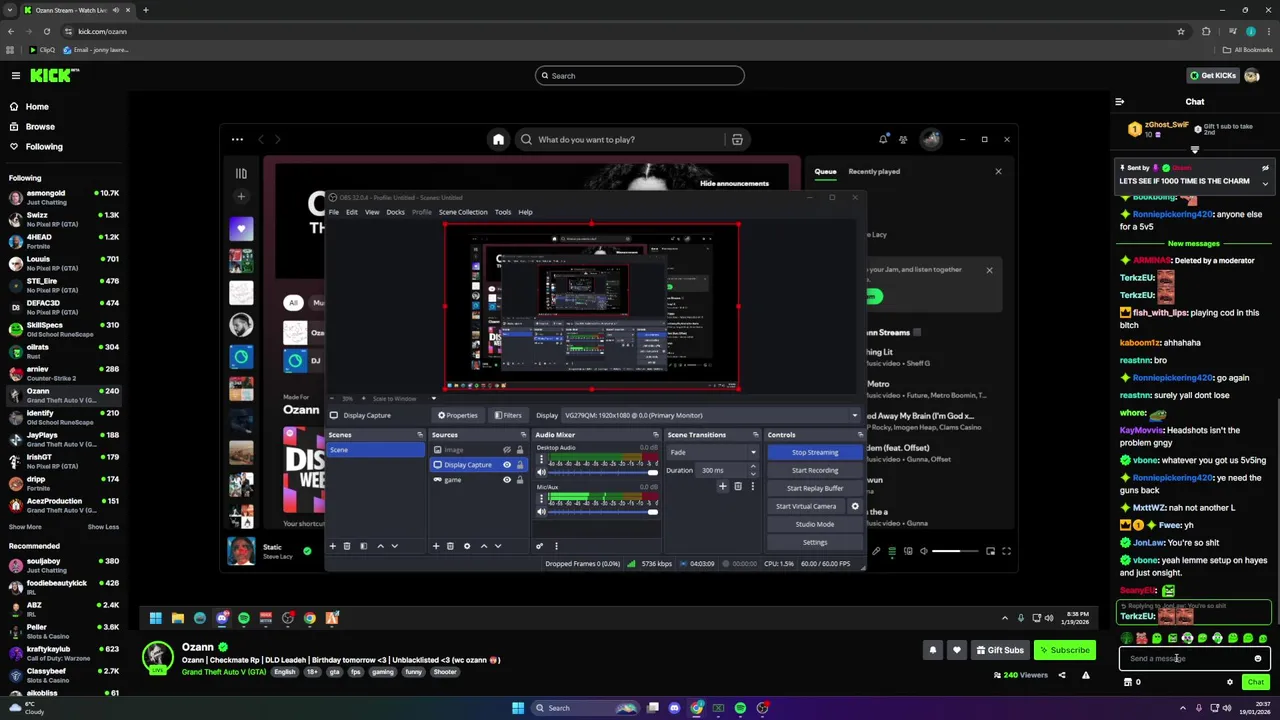The image size is (1280, 720).
Task: Bookmark this page with the star icon
Action: tap(1181, 31)
